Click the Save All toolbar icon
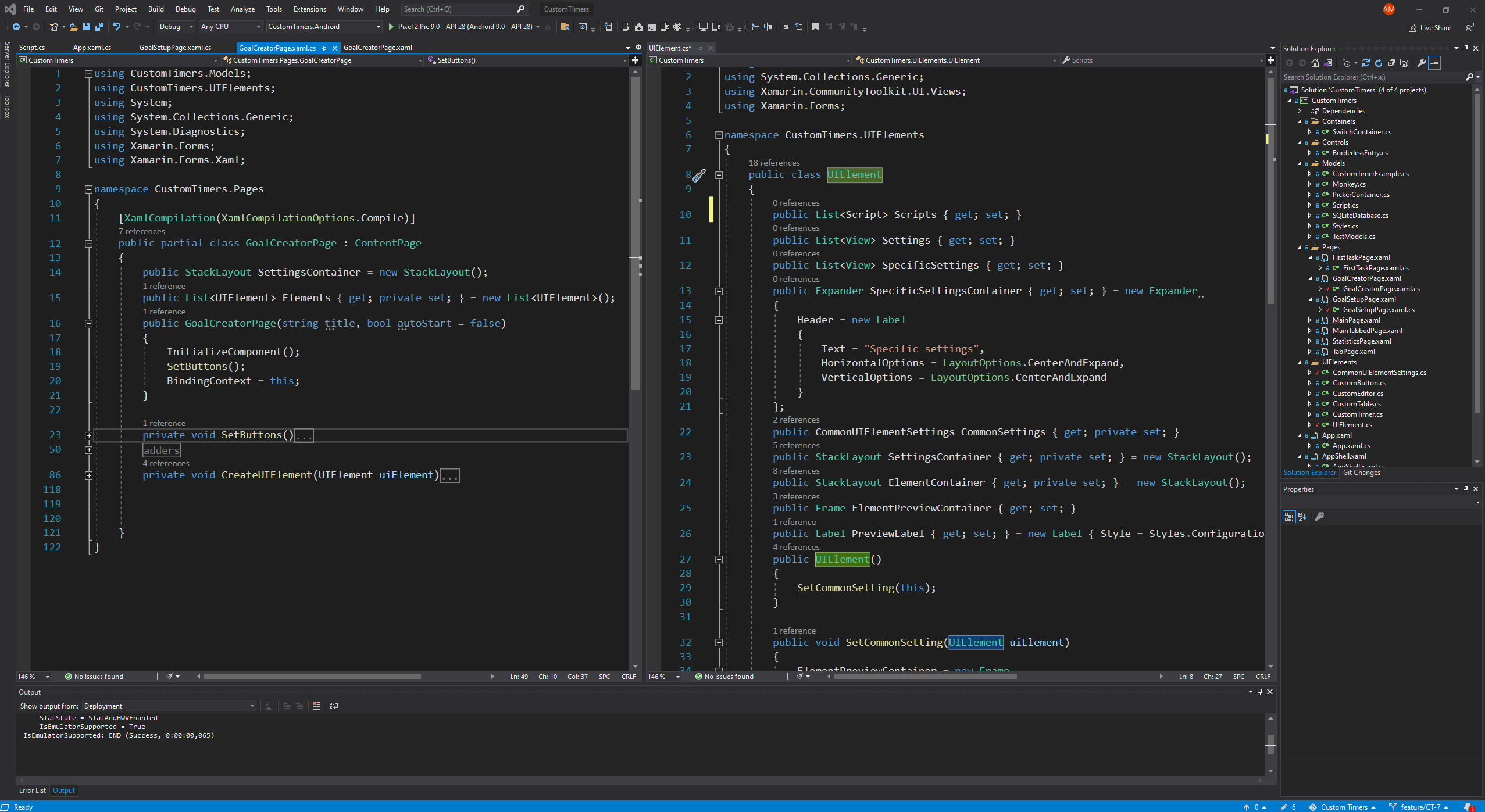Screen dimensions: 1485x812 tap(99, 27)
